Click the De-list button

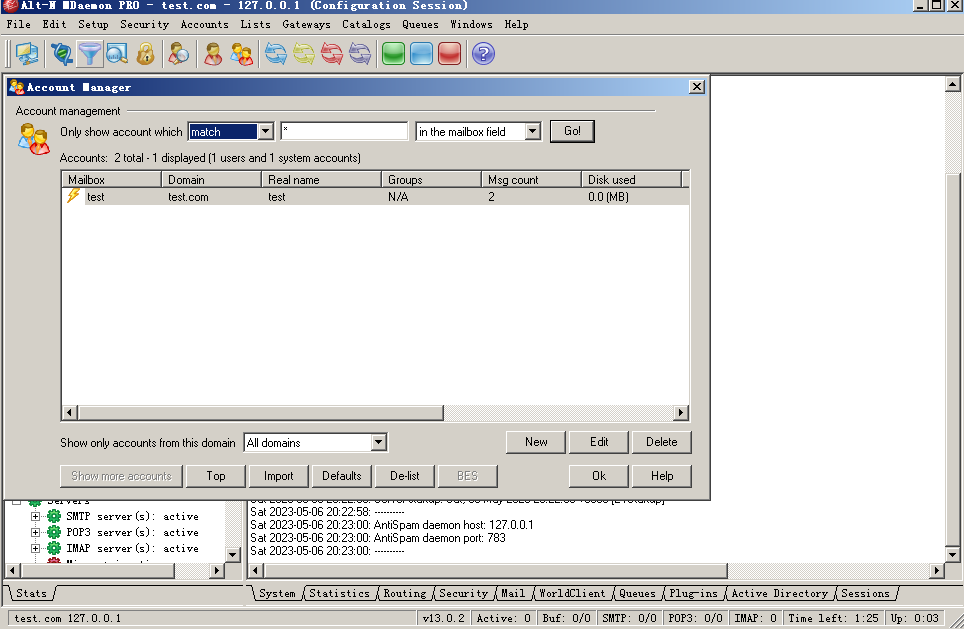(x=405, y=476)
